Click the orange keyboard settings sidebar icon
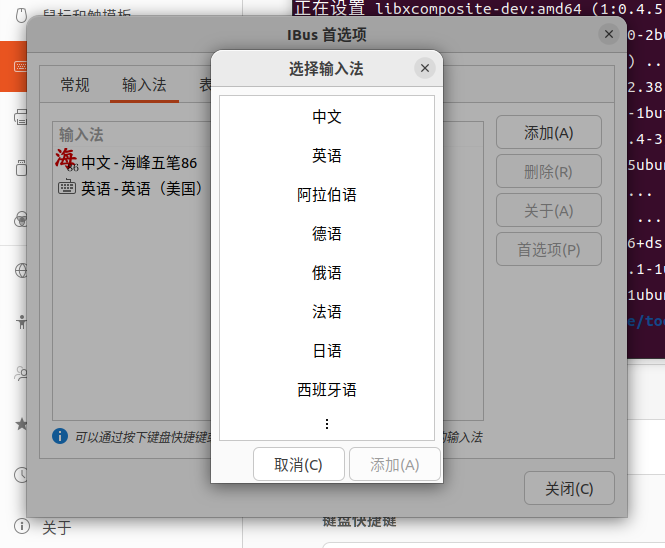This screenshot has width=665, height=548. pyautogui.click(x=20, y=67)
